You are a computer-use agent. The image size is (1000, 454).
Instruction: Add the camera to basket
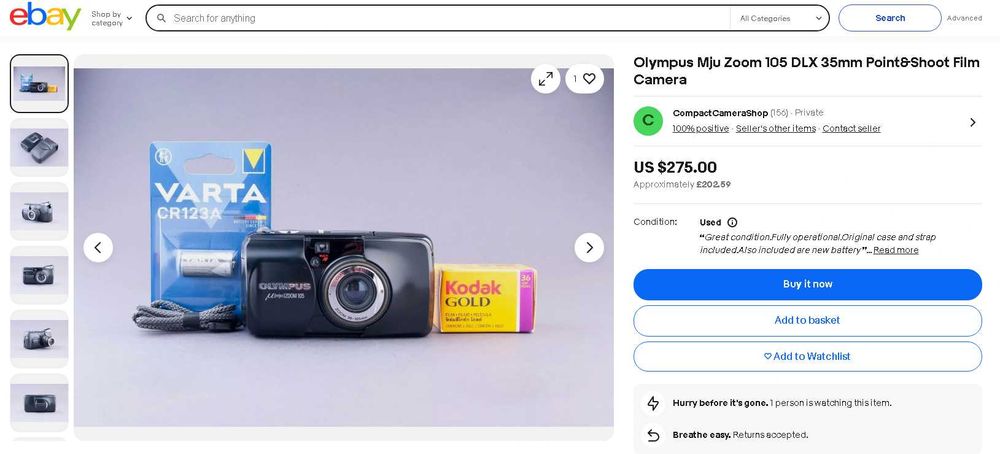[807, 320]
